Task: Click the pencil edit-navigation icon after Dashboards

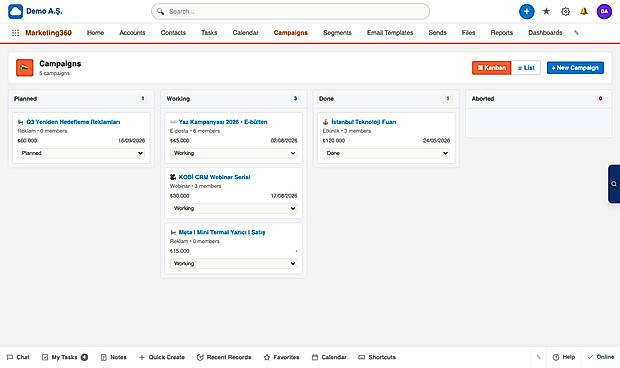Action: 576,33
